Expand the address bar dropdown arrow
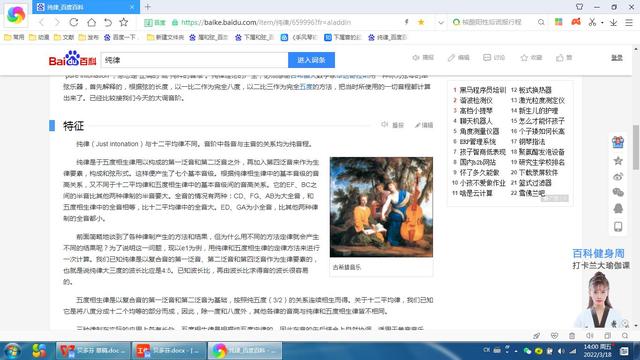The image size is (640, 360). coord(441,23)
